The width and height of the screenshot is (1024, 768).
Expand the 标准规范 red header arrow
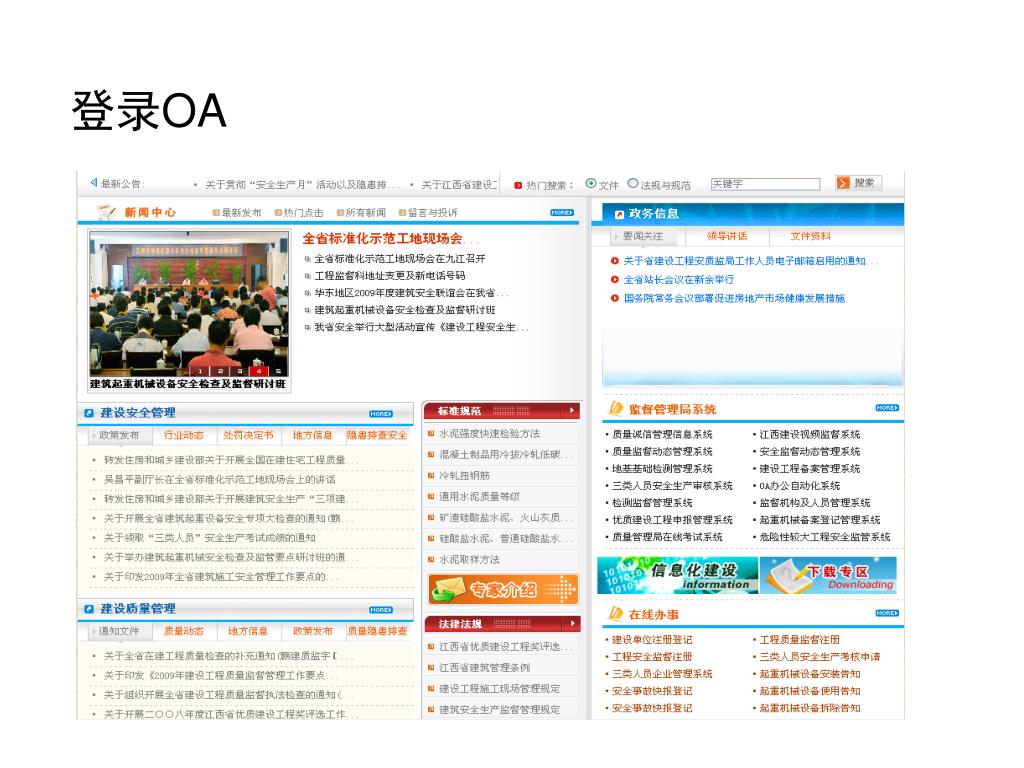tap(571, 411)
